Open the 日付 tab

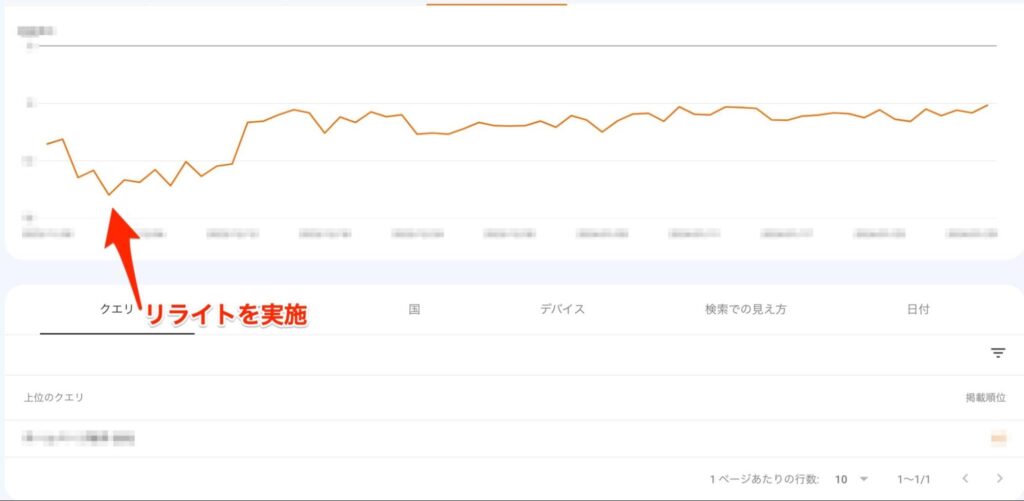click(918, 309)
